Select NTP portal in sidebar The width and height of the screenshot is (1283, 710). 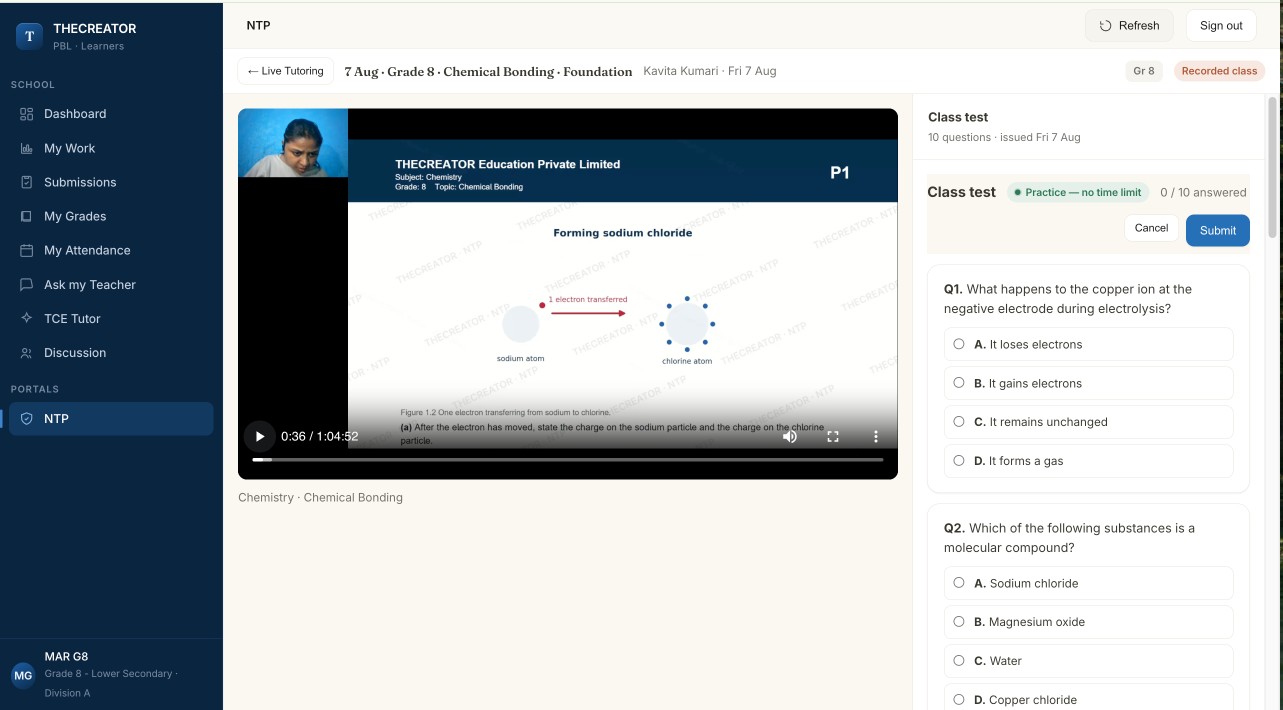click(x=111, y=419)
